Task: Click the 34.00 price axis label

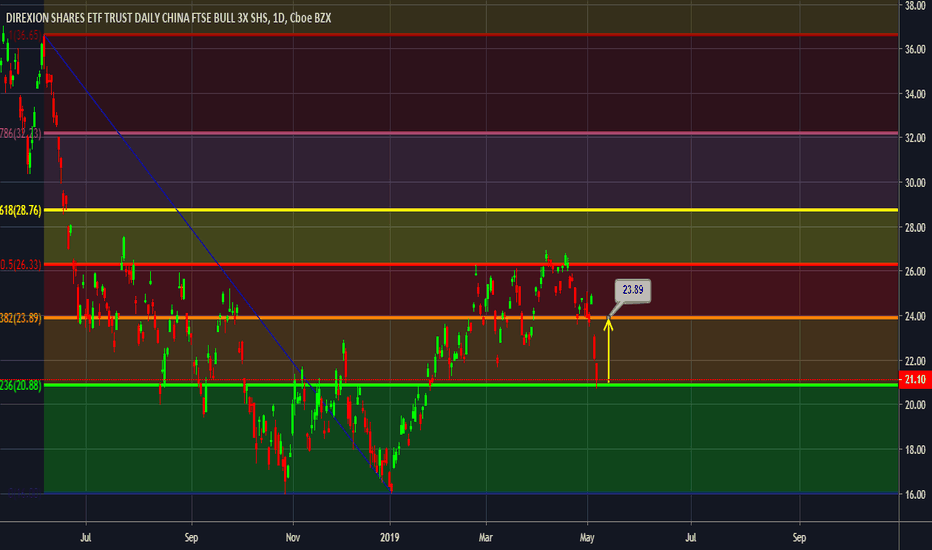Action: (x=915, y=94)
